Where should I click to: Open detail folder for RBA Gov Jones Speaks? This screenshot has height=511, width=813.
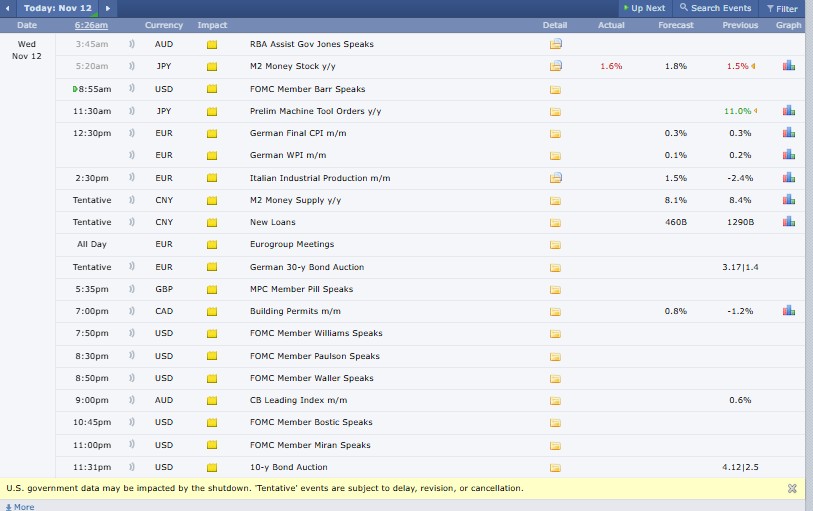tap(555, 44)
